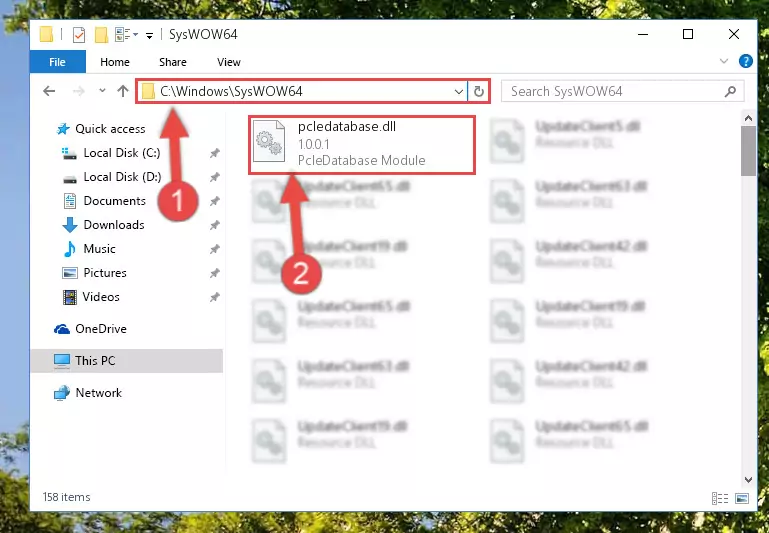Select the pcledatabase.dll file
The height and width of the screenshot is (533, 769).
point(362,144)
